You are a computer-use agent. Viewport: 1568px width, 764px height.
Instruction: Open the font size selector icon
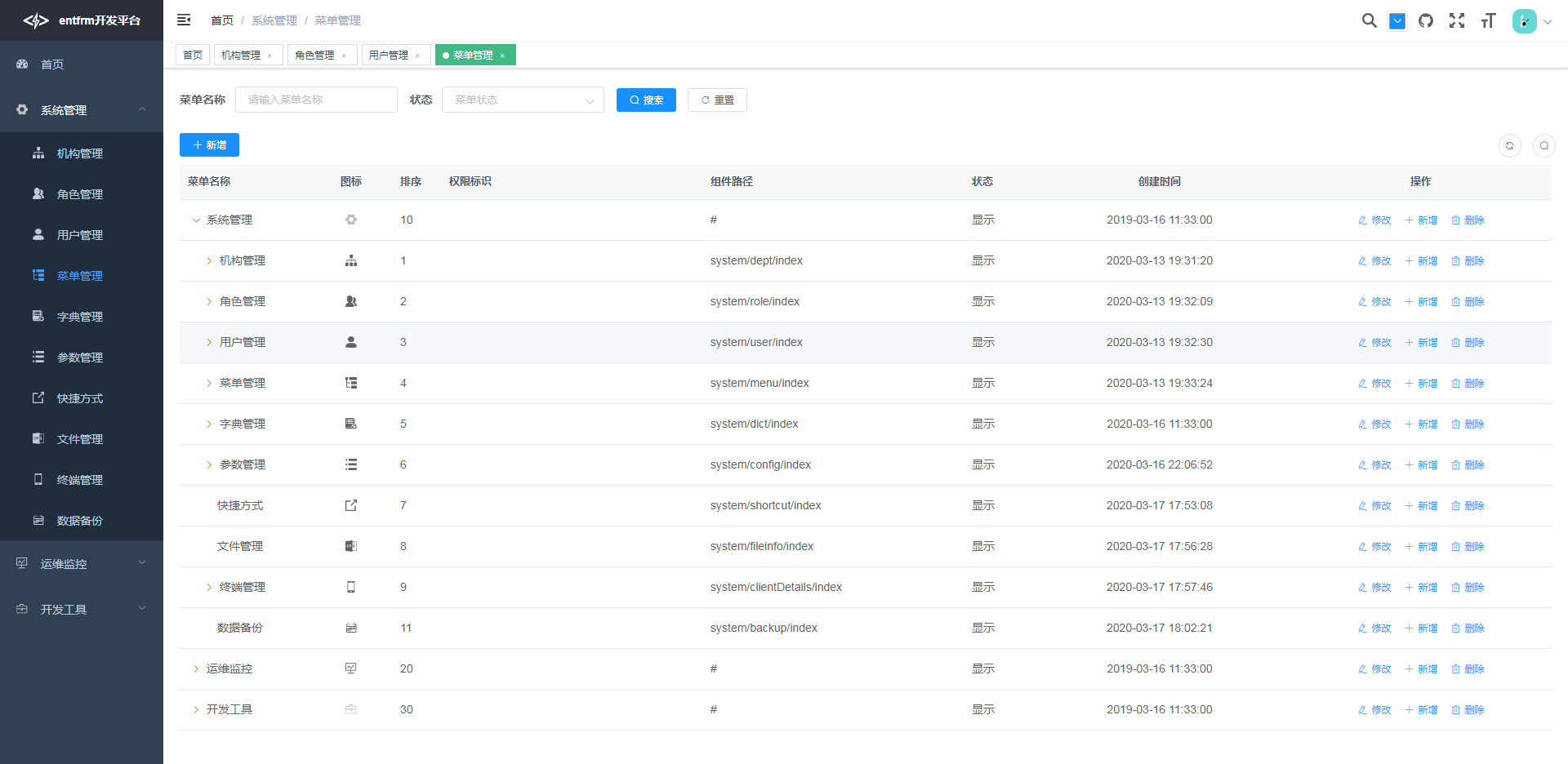pyautogui.click(x=1488, y=20)
